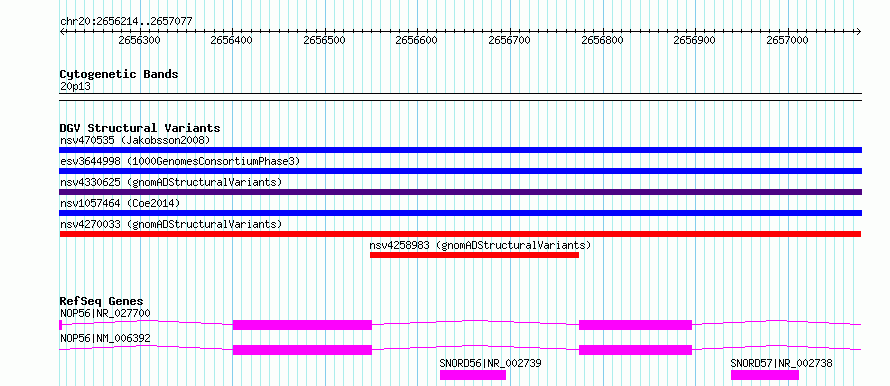Click the long red bar for nsv4270033

[x=460, y=234]
